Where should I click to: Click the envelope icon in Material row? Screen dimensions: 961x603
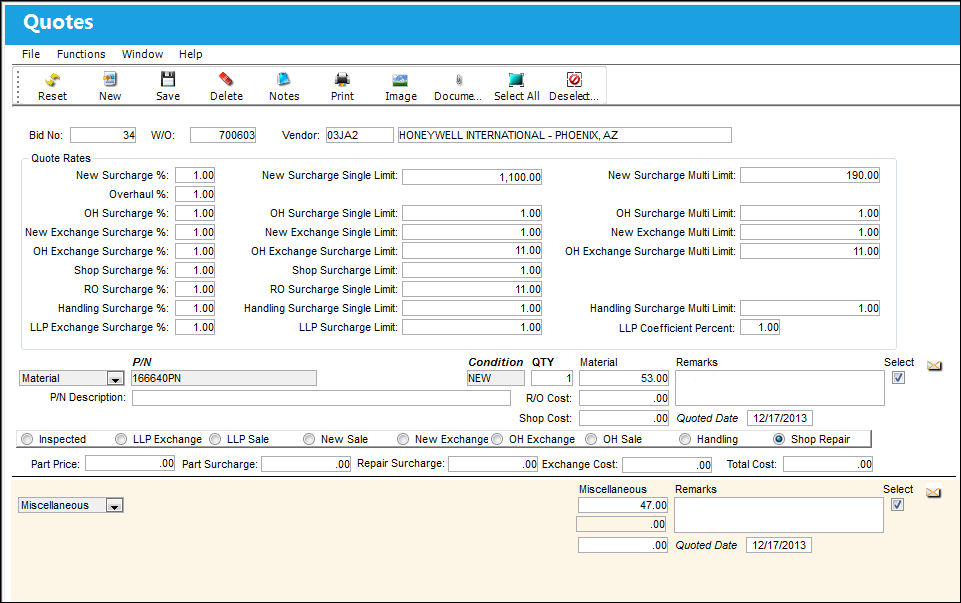pyautogui.click(x=934, y=366)
